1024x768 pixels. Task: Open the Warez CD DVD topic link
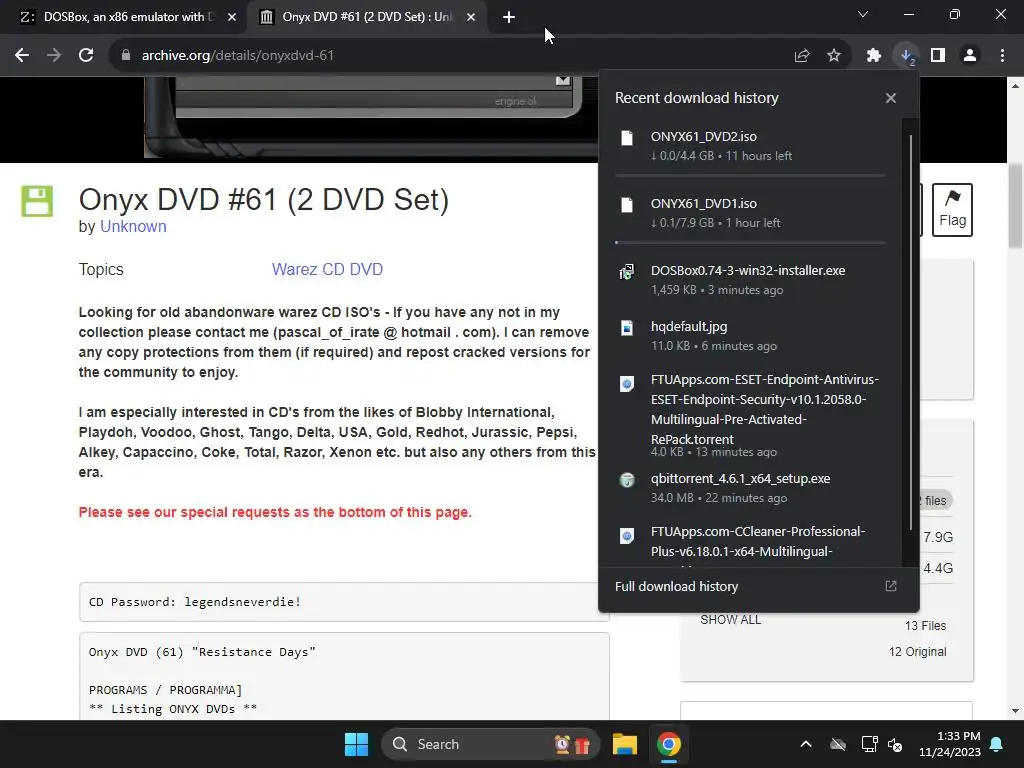tap(327, 269)
